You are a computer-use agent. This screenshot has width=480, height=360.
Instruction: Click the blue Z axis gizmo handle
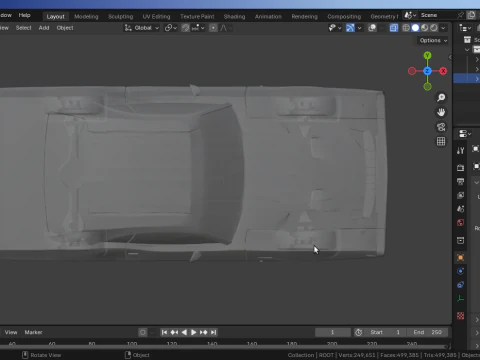427,71
